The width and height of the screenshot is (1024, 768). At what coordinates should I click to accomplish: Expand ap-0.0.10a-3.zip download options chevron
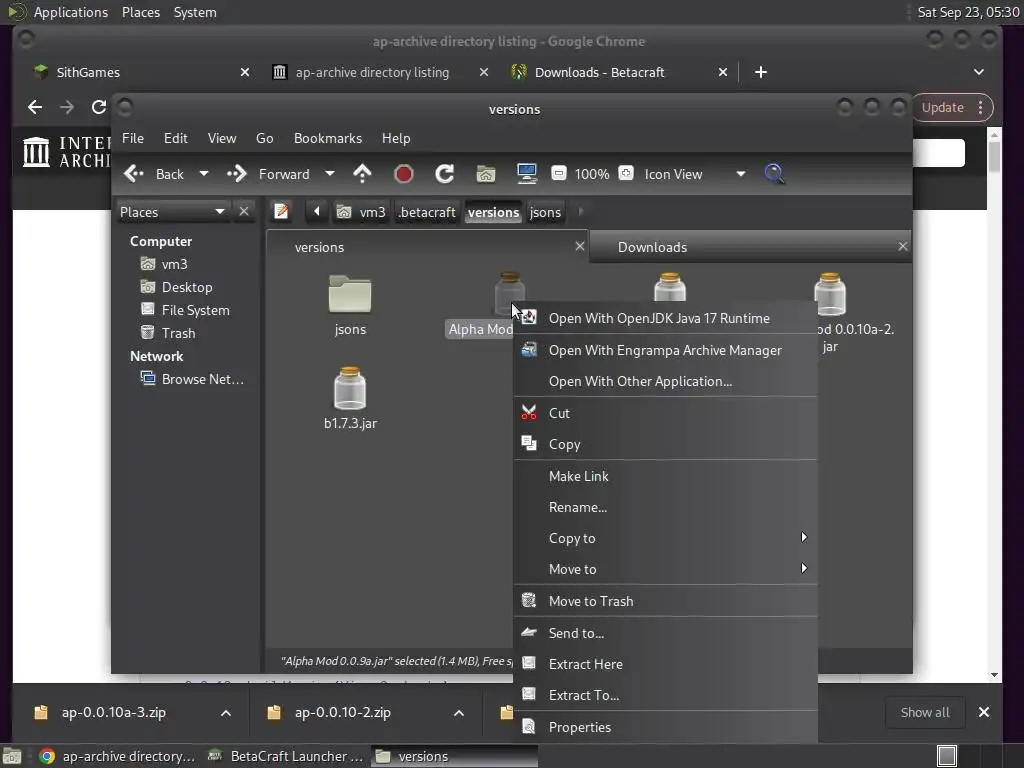click(x=226, y=713)
